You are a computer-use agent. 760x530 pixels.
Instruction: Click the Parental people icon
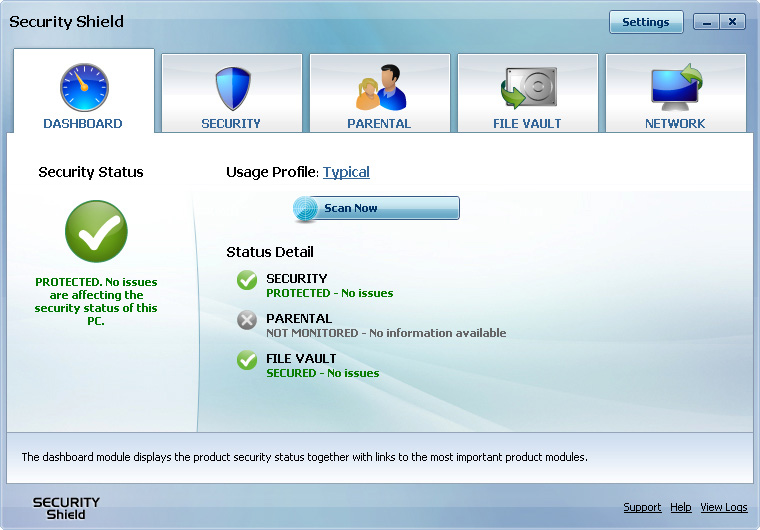pyautogui.click(x=381, y=87)
